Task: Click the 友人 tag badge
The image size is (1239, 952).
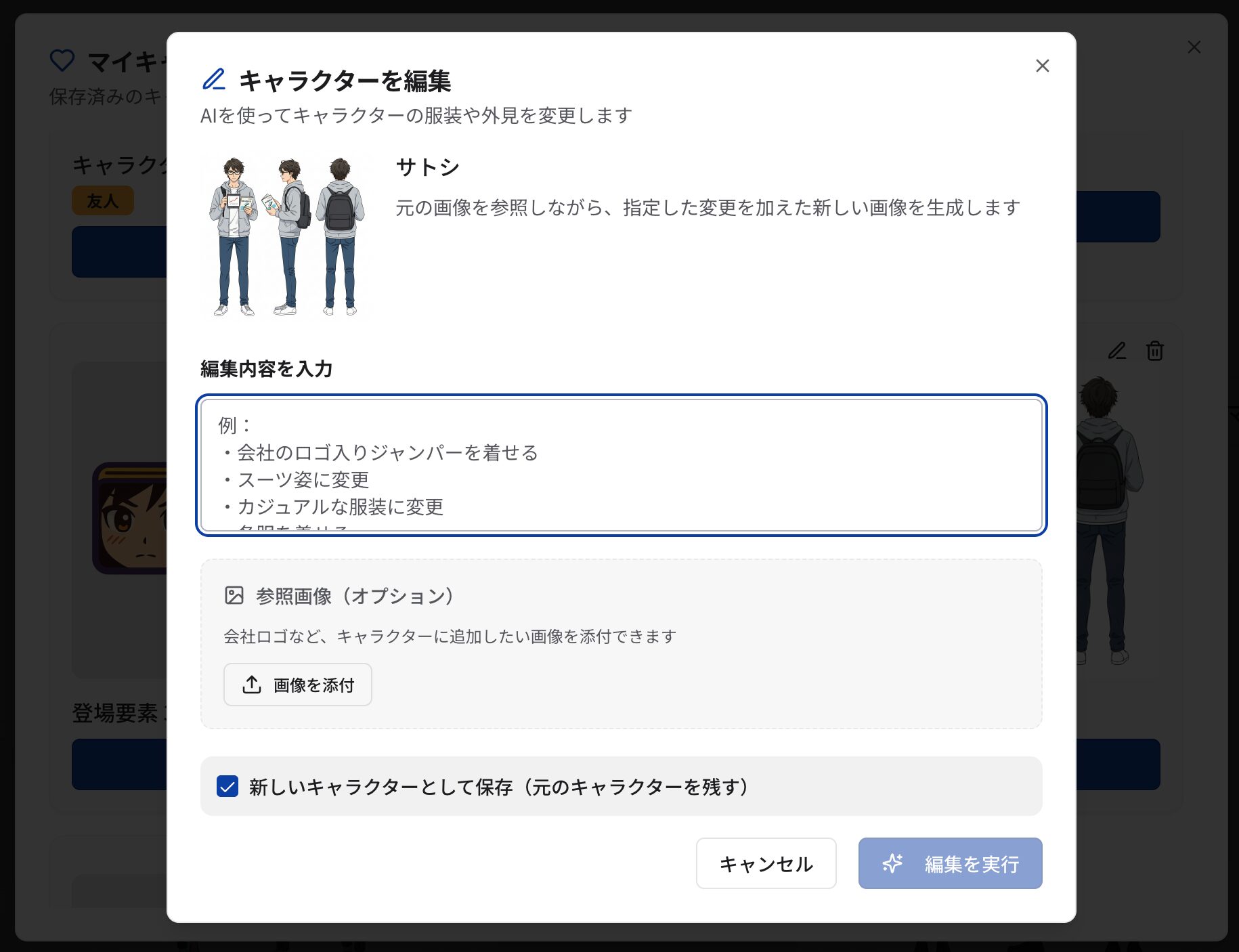Action: click(x=103, y=201)
